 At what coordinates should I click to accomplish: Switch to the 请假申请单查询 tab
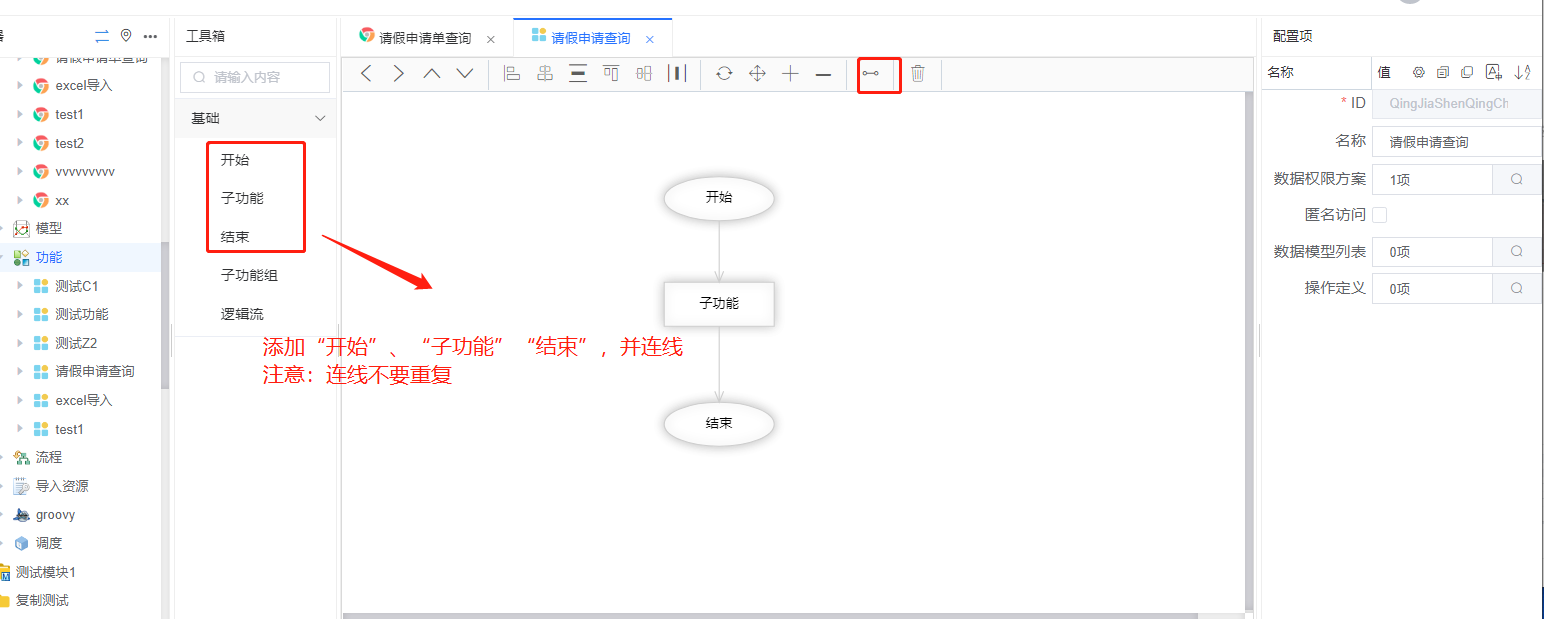pyautogui.click(x=424, y=39)
